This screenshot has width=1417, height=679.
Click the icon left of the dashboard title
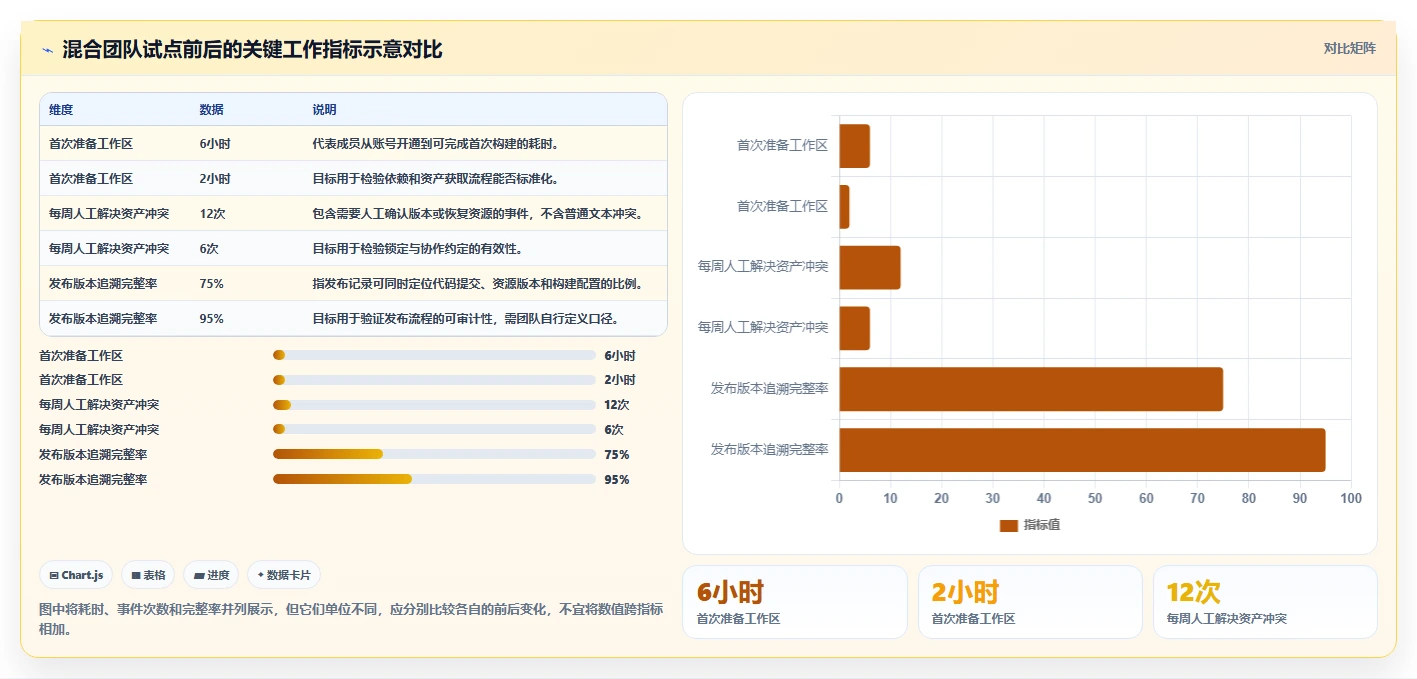[x=47, y=50]
